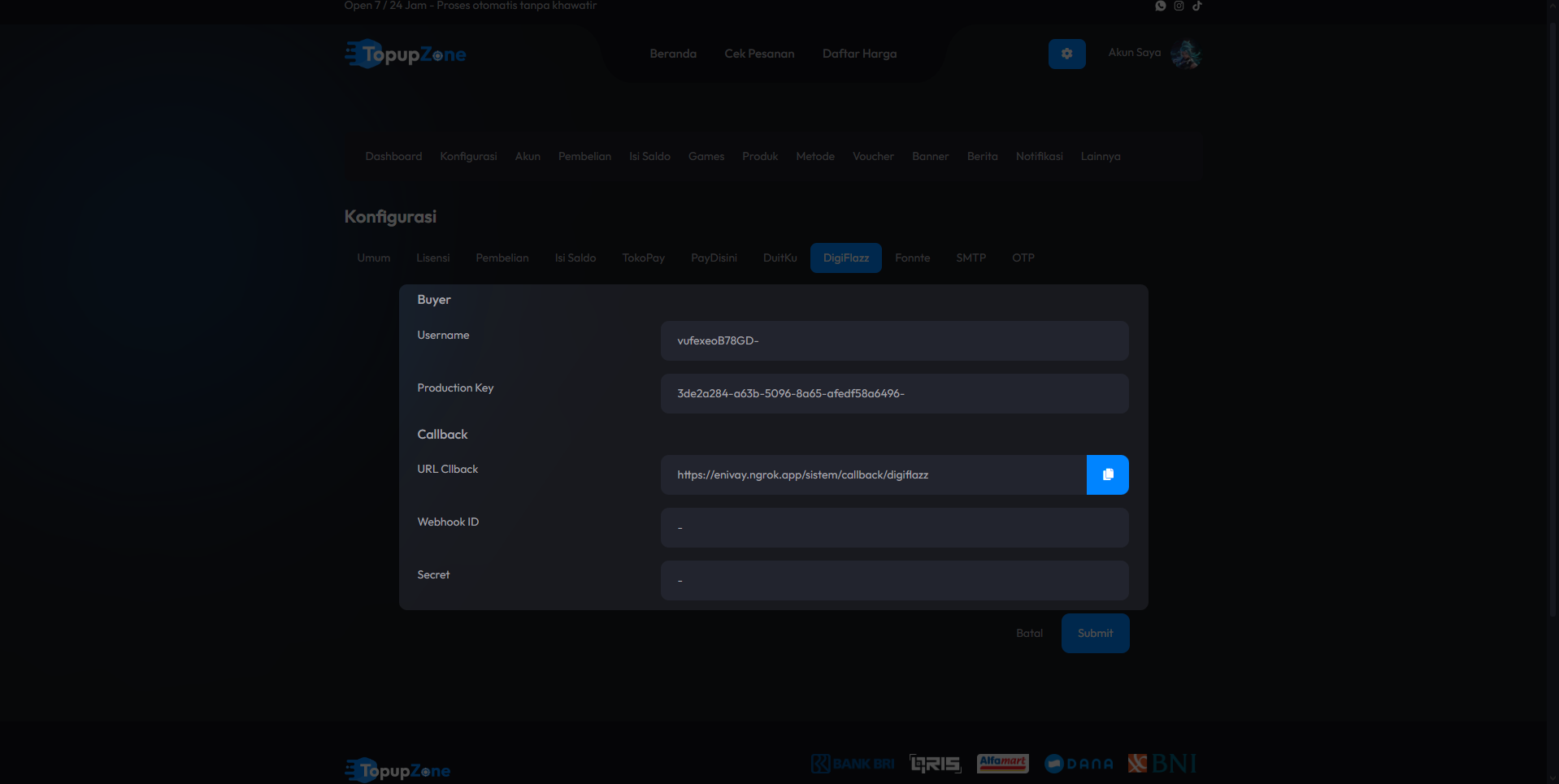Image resolution: width=1559 pixels, height=784 pixels.
Task: Switch to PayDisini configuration tab
Action: click(x=714, y=258)
